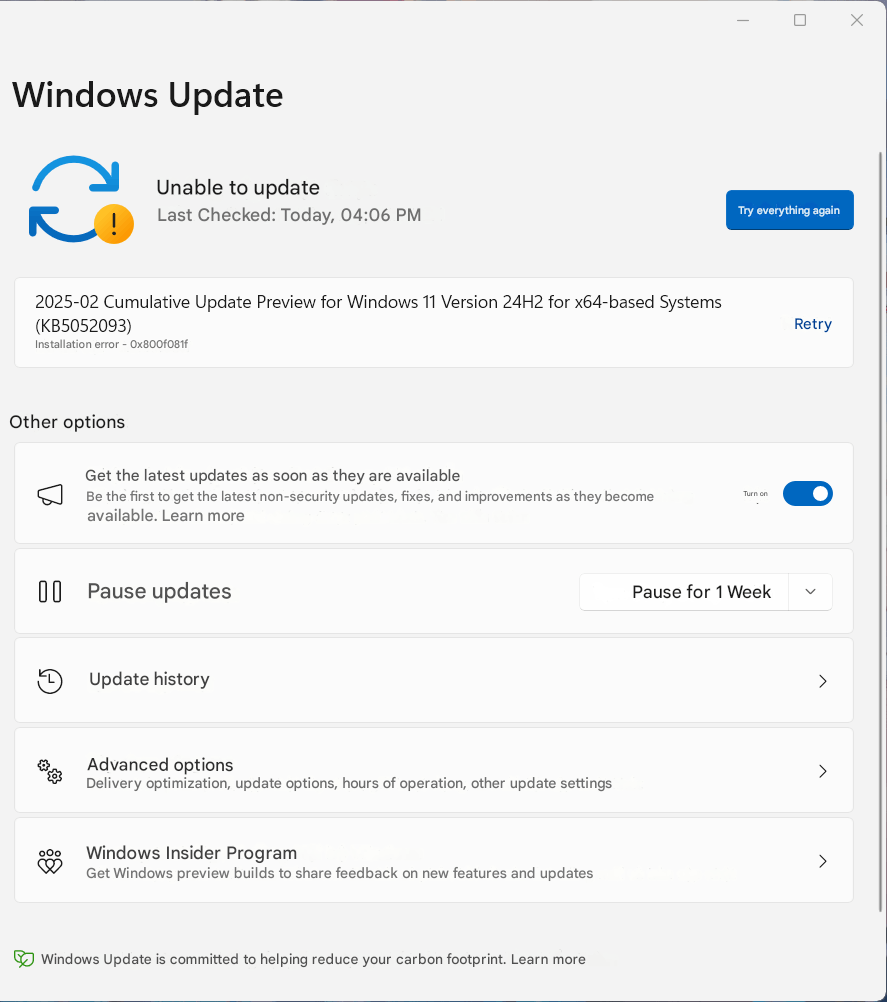Open Update history via its chevron
The height and width of the screenshot is (1002, 888).
coord(823,681)
